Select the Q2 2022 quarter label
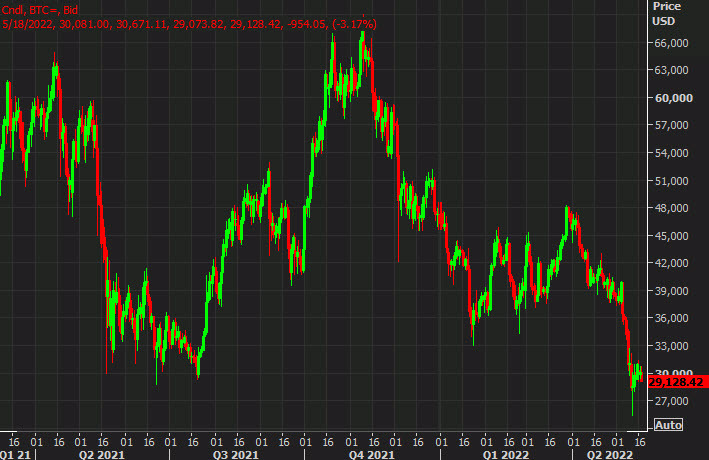 click(x=610, y=453)
